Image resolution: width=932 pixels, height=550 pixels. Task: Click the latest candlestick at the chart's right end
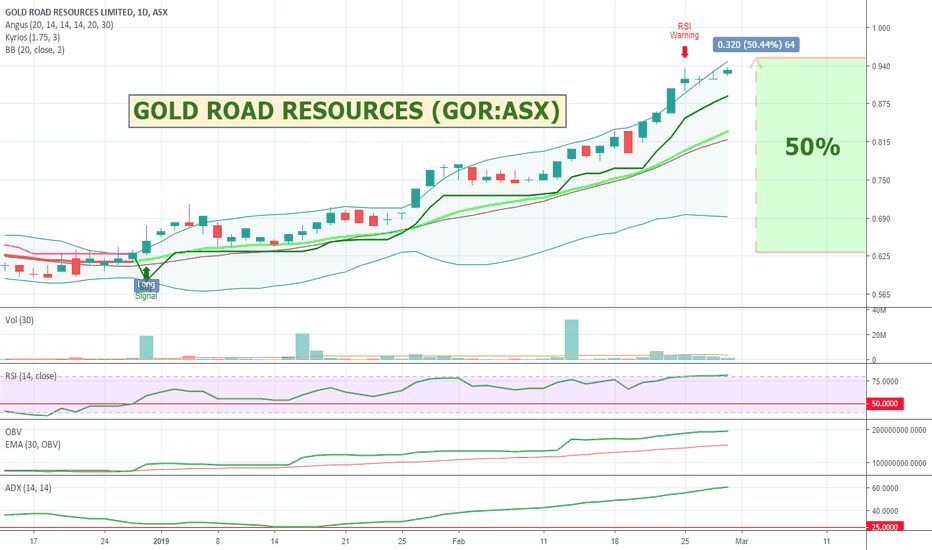728,72
